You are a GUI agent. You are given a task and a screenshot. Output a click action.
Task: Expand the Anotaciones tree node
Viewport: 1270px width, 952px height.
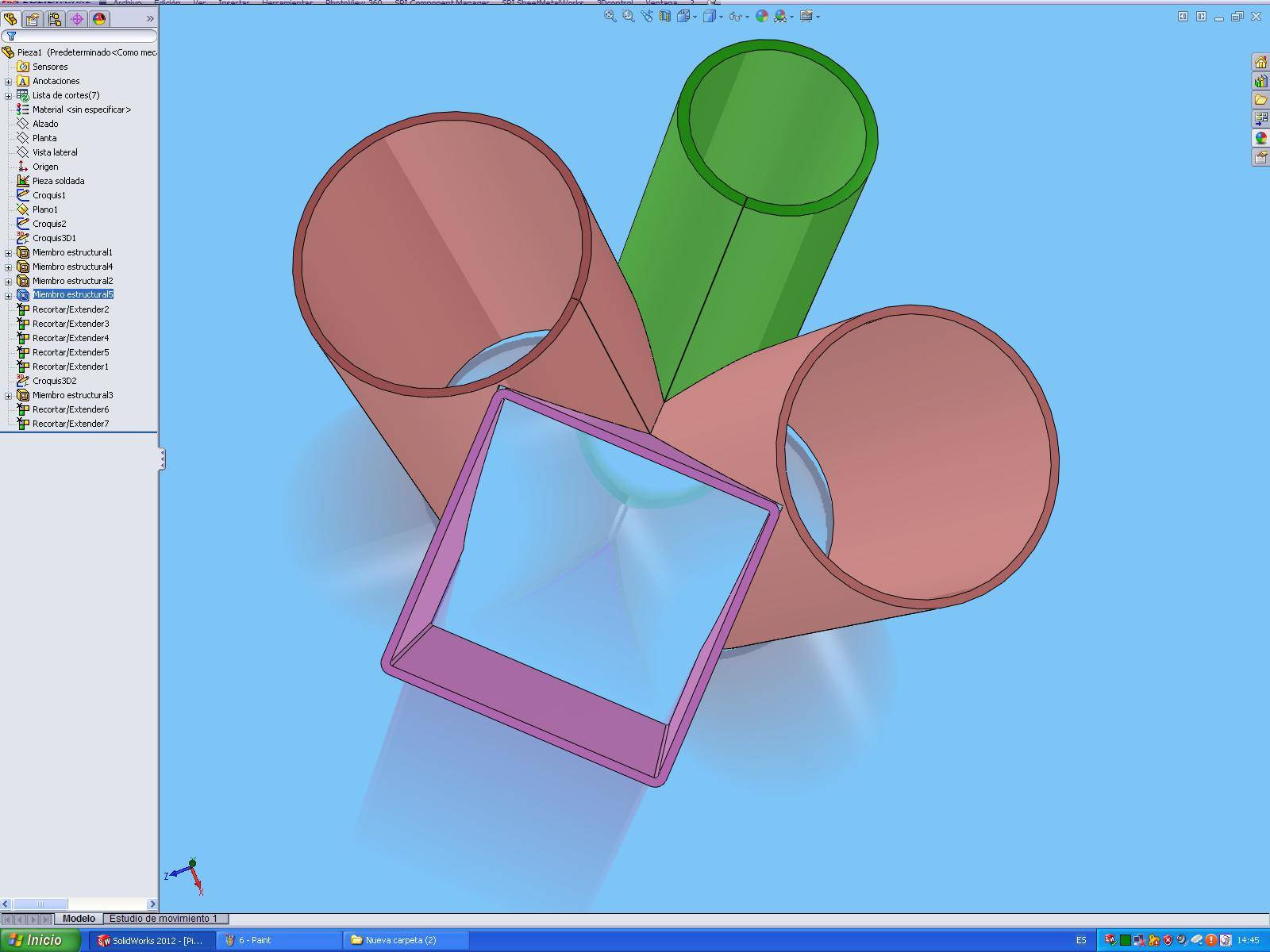point(9,81)
